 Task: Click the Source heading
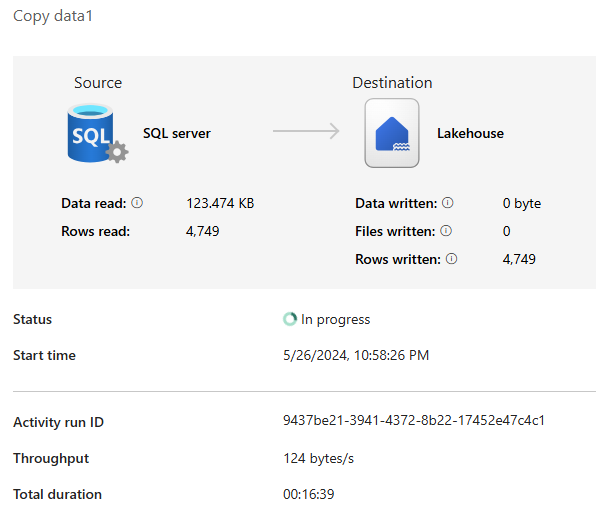click(x=98, y=83)
